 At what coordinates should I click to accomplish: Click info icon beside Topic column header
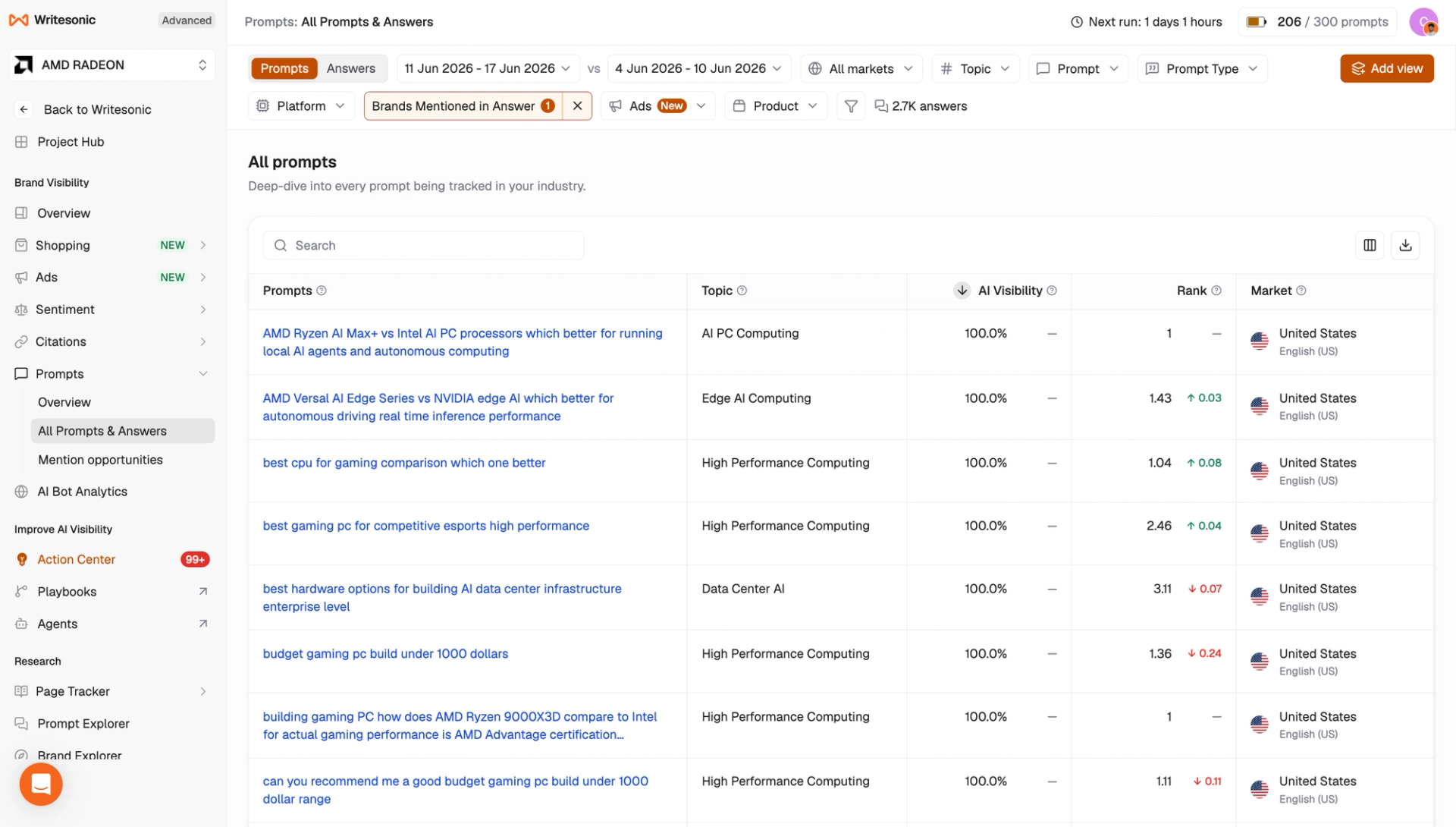click(742, 291)
